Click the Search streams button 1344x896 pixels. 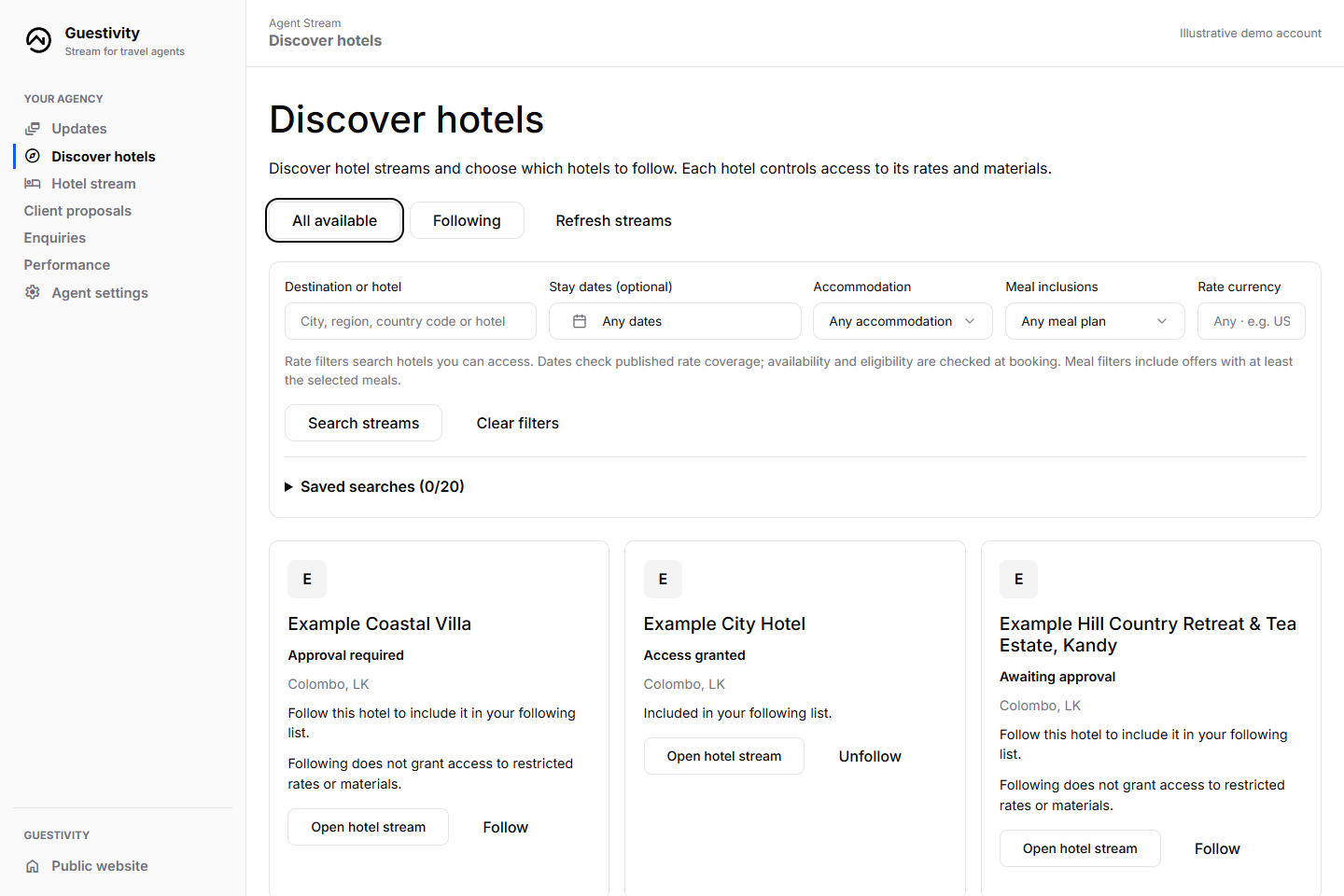point(364,423)
